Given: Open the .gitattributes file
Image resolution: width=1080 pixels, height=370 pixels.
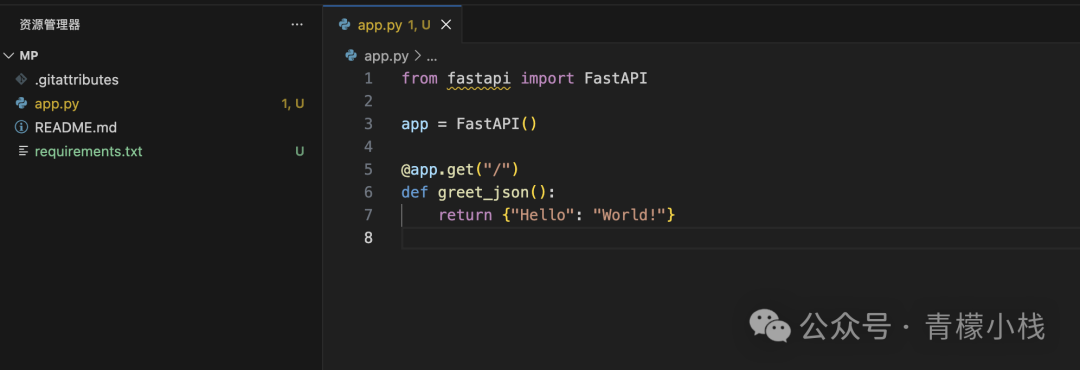Looking at the screenshot, I should [76, 80].
